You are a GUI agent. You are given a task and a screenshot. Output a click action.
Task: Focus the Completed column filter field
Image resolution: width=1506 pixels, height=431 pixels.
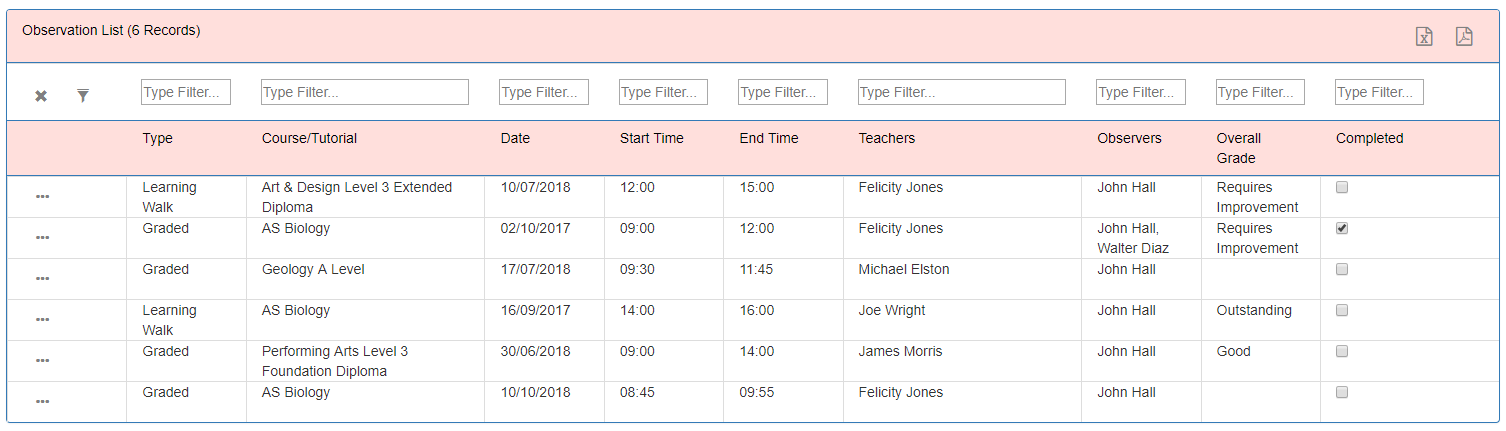coord(1379,92)
